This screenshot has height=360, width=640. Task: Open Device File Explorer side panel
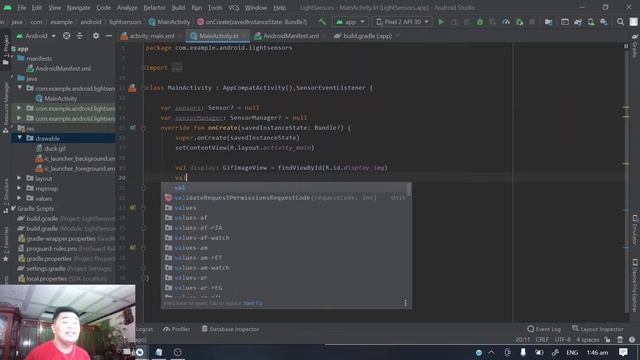(x=635, y=286)
